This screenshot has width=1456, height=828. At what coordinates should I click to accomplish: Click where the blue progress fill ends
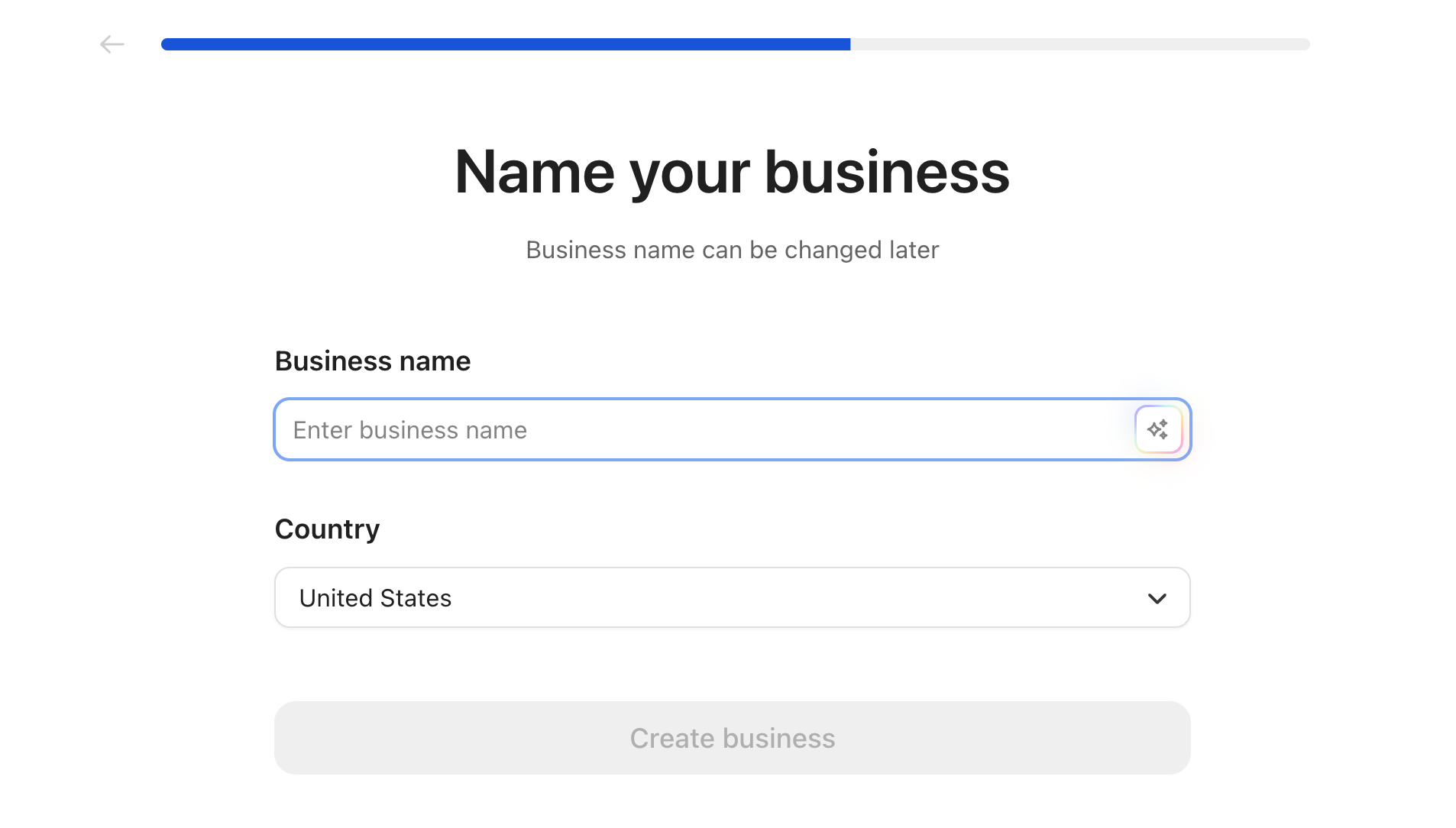[x=849, y=44]
